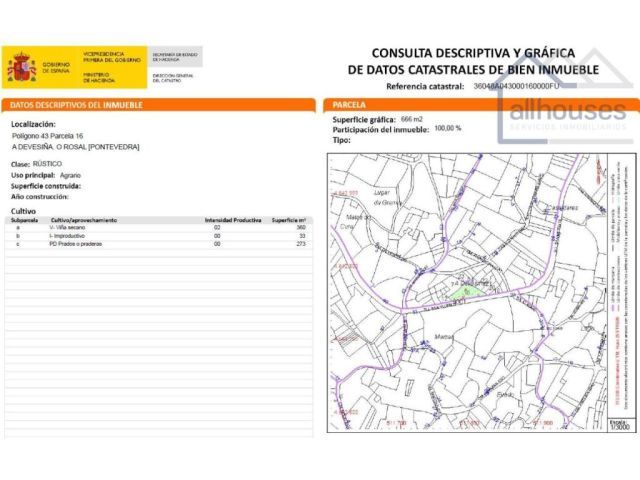Click the Spanish government coat of arms
The image size is (640, 480).
click(22, 67)
